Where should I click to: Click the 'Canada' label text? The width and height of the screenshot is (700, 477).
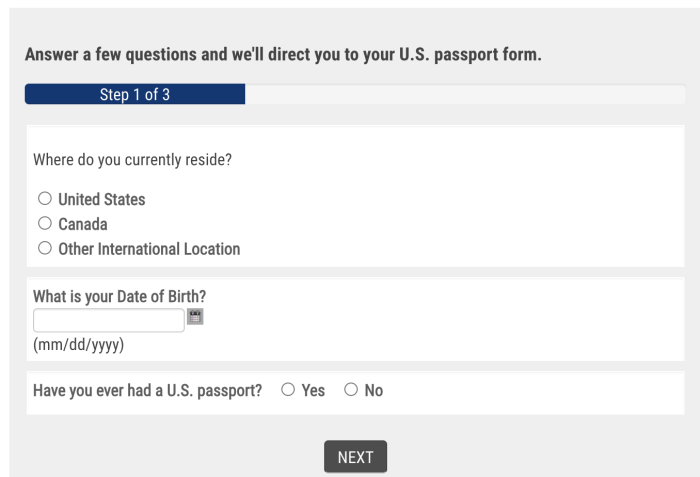pyautogui.click(x=83, y=225)
